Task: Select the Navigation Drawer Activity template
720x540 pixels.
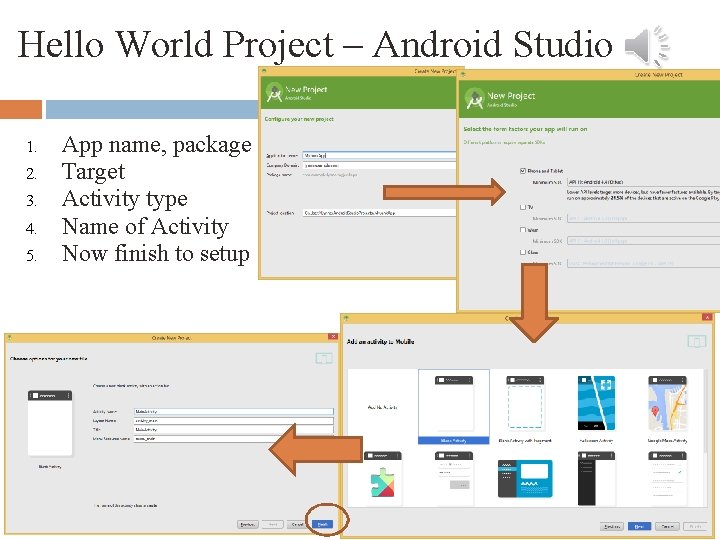Action: 596,478
